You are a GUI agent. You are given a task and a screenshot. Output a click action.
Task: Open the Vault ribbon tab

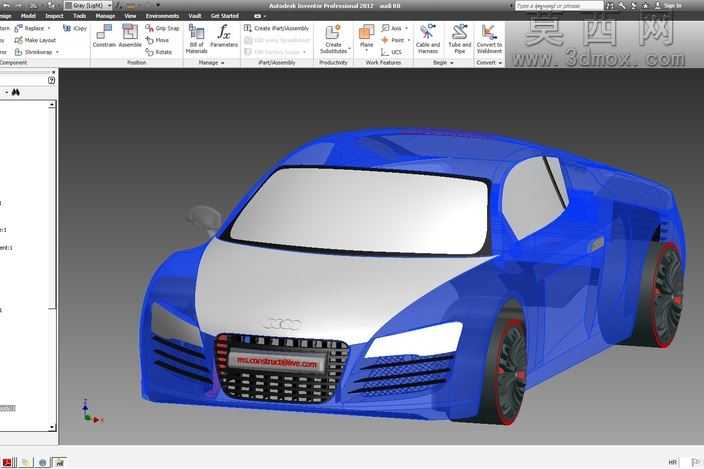point(195,16)
